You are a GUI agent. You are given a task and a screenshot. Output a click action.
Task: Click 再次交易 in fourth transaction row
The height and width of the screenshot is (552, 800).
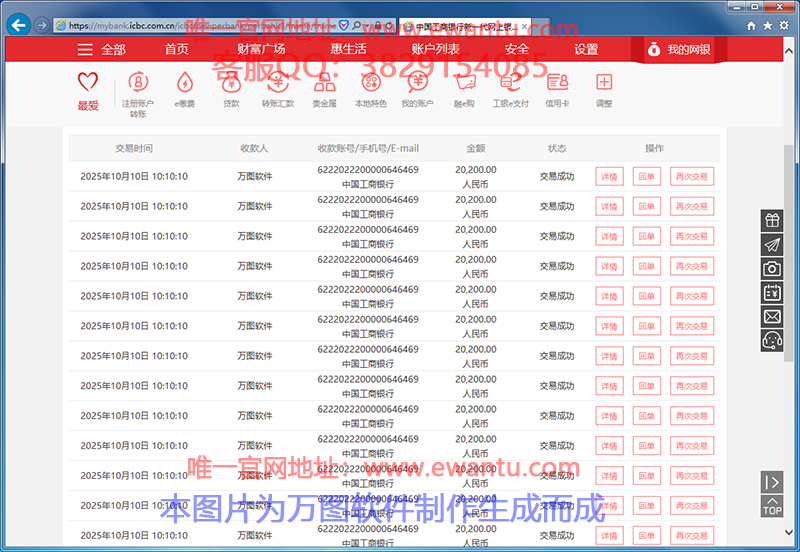[x=692, y=266]
